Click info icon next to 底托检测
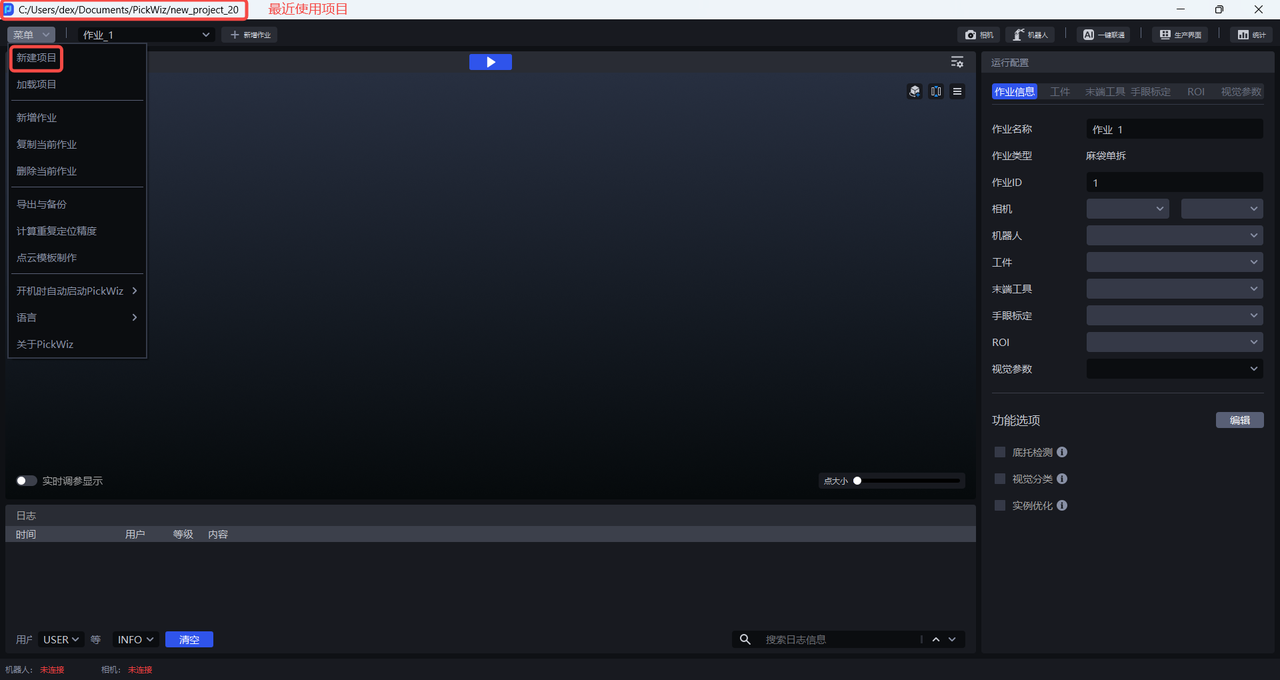Viewport: 1280px width, 680px height. (x=1062, y=453)
